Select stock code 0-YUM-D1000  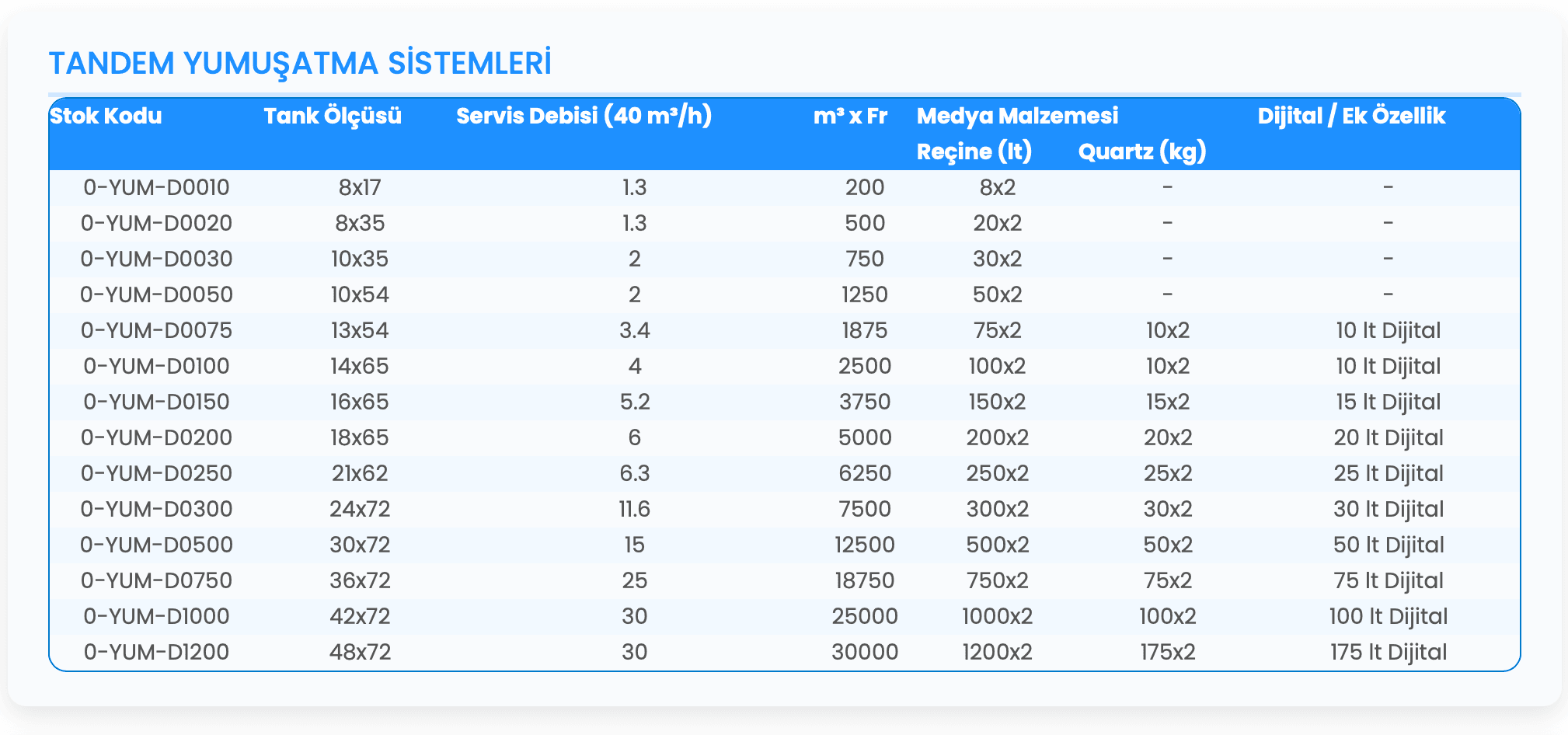tap(156, 616)
